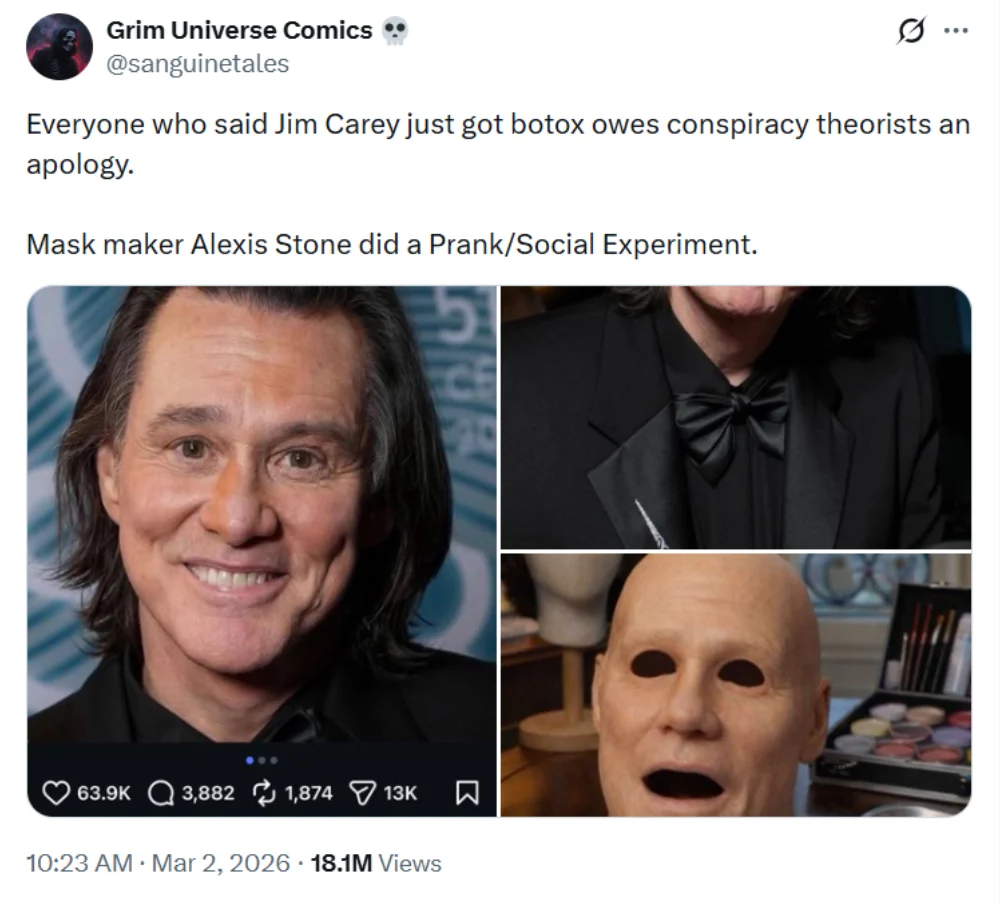Click the 63.9K likes count

(103, 793)
